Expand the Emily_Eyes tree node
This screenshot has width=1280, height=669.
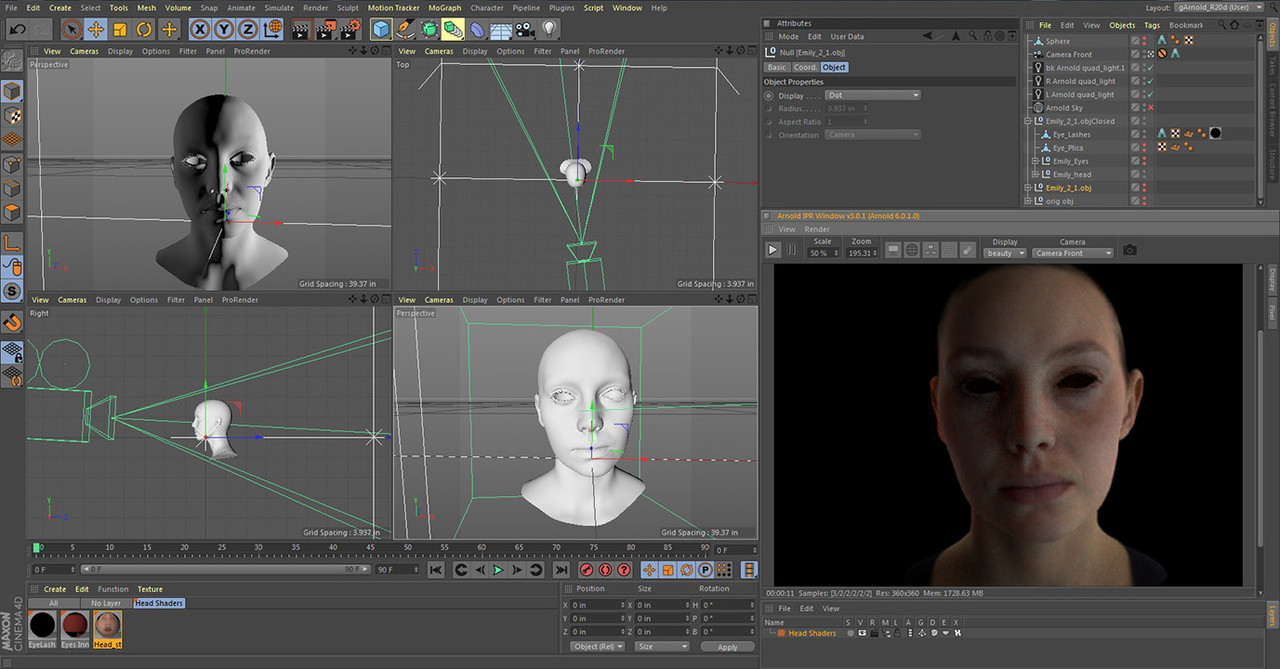(x=1036, y=161)
